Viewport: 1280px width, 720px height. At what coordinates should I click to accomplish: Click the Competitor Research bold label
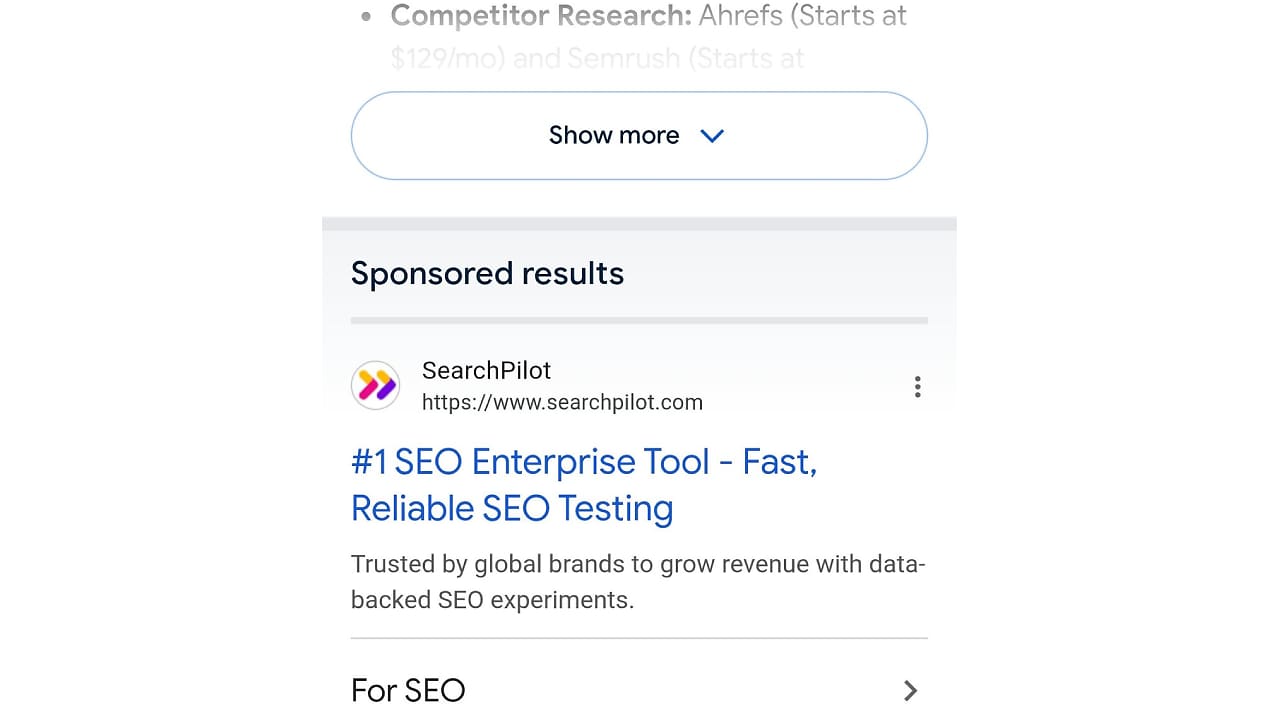pos(541,16)
